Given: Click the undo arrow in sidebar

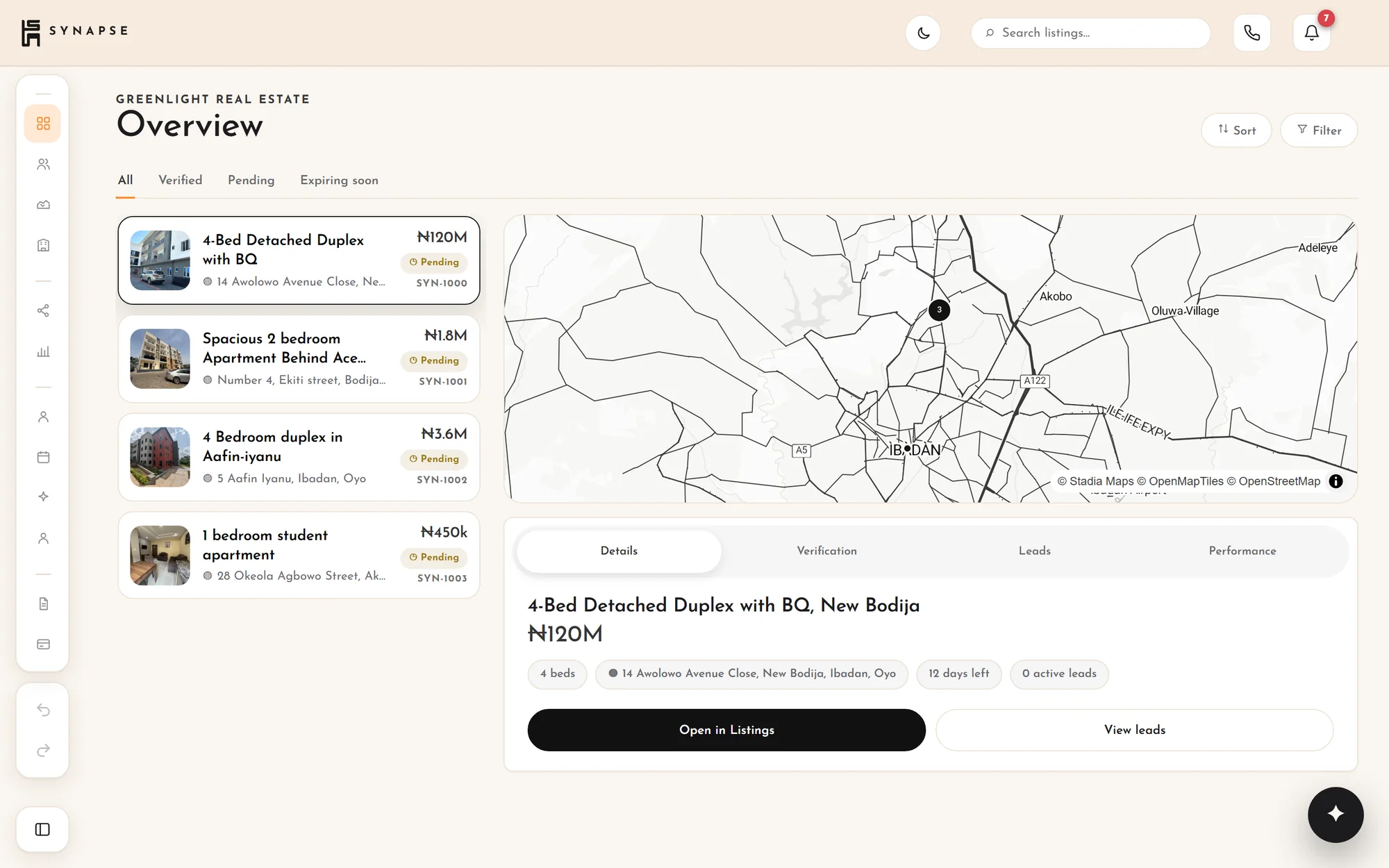Looking at the screenshot, I should click(x=43, y=710).
